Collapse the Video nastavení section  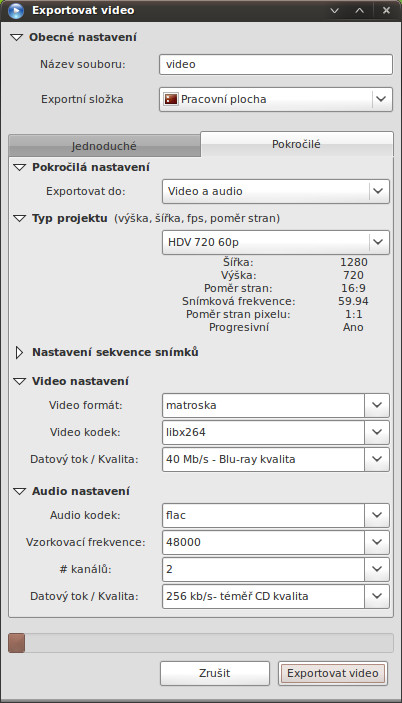[x=20, y=382]
